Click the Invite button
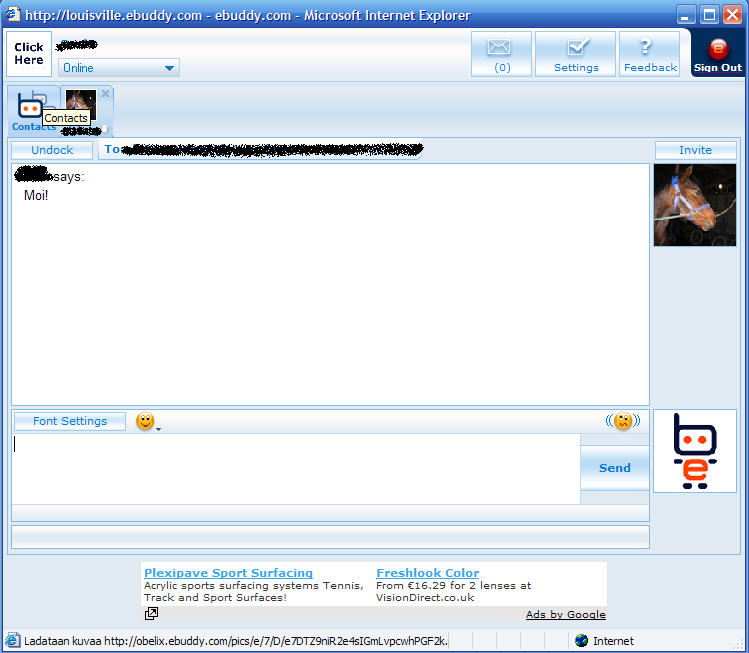Screen dimensions: 749x653 pos(696,150)
